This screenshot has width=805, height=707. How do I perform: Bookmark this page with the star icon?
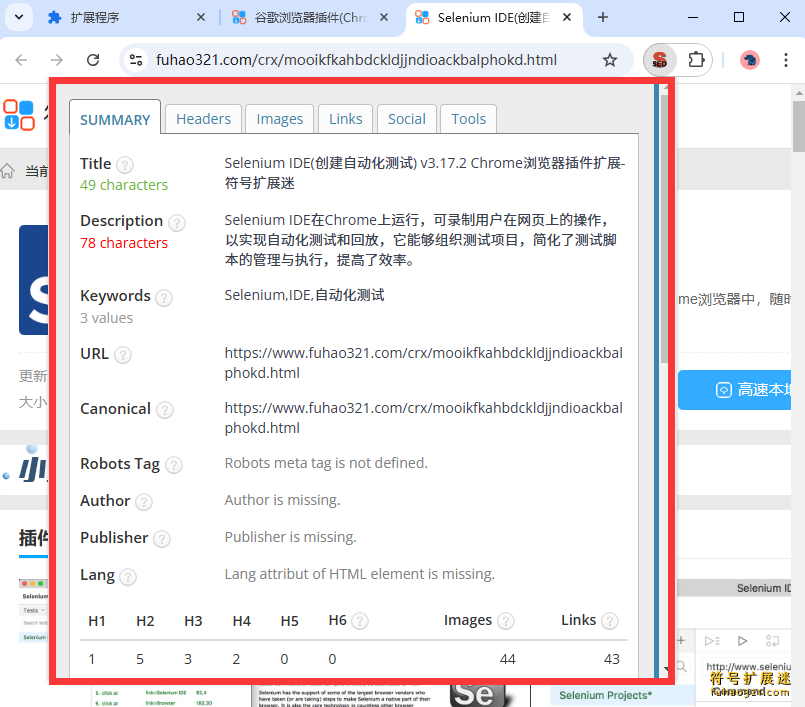610,60
